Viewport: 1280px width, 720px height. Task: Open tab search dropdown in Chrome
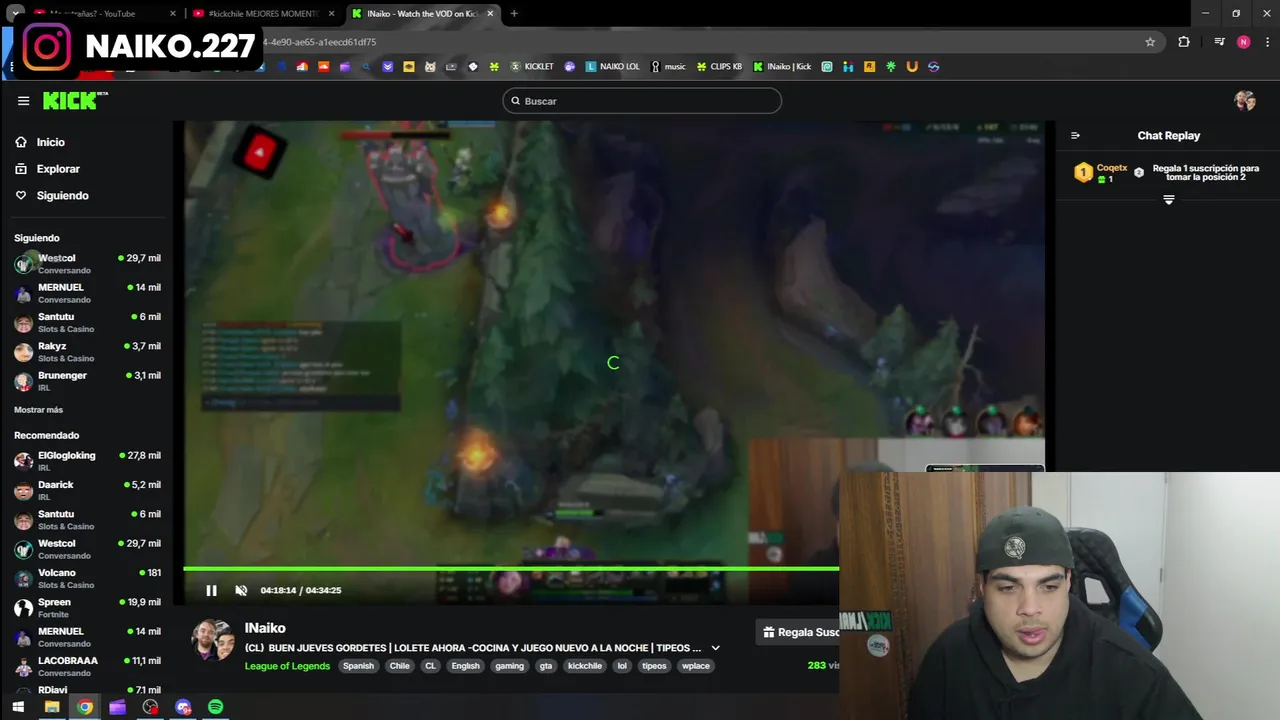(x=16, y=14)
